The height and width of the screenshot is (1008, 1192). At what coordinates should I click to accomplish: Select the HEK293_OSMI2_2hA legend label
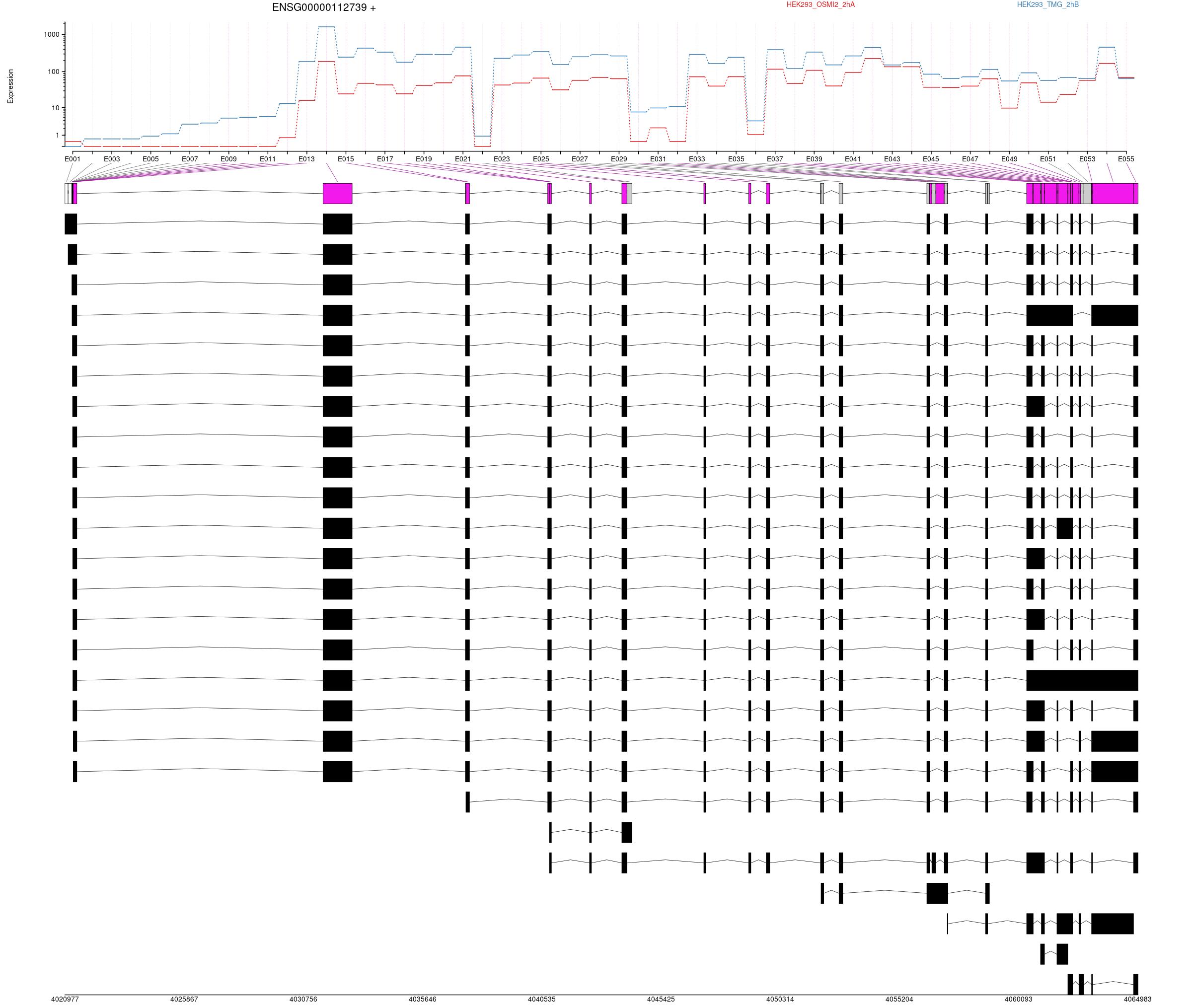[x=820, y=4]
